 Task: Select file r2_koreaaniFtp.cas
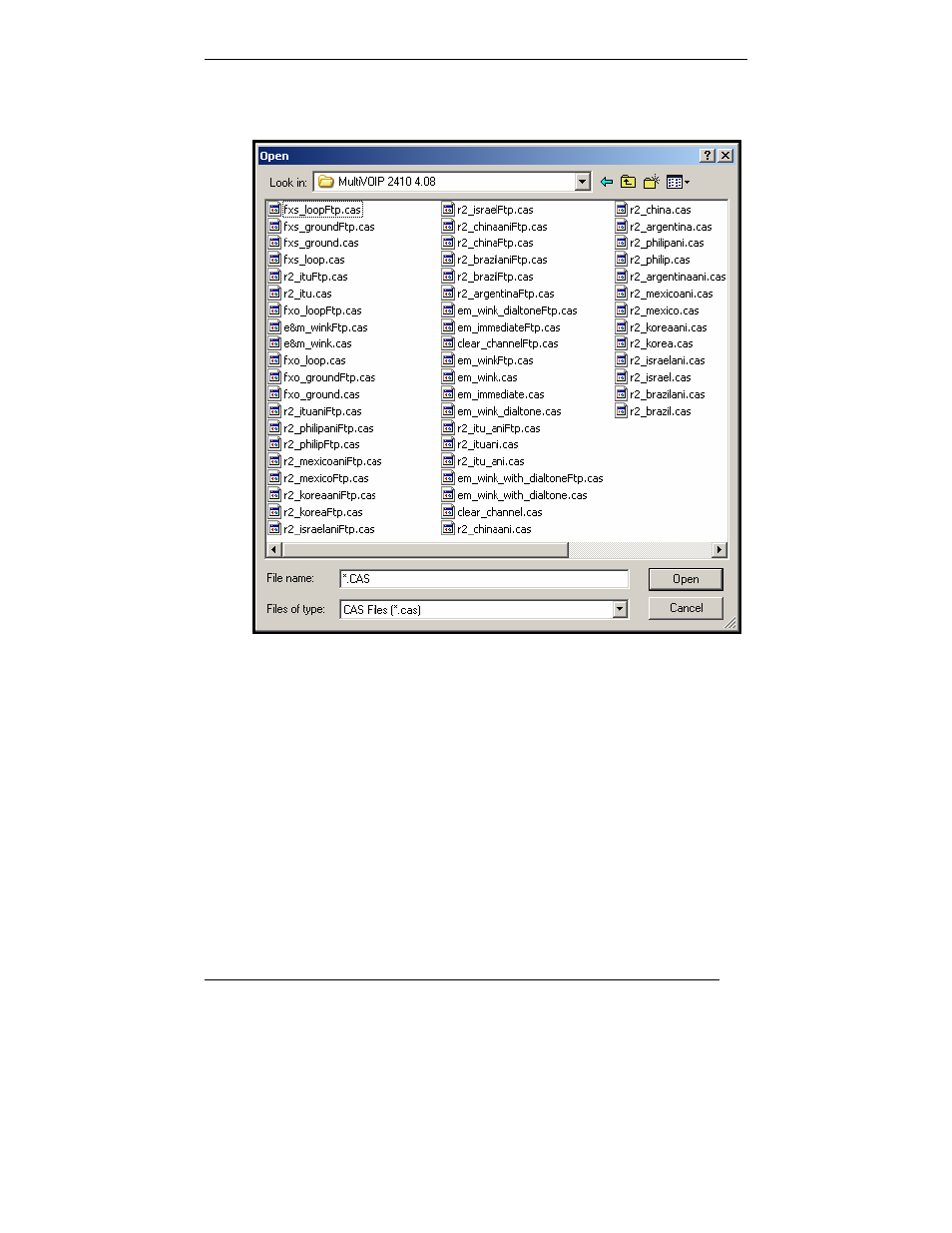[329, 495]
